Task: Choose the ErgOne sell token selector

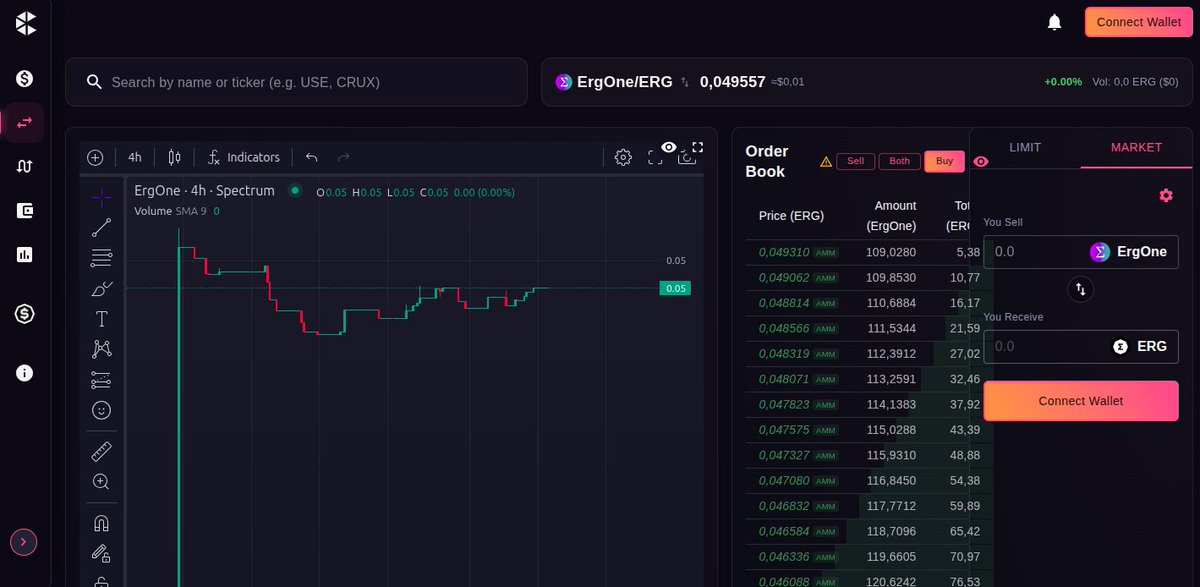Action: (x=1129, y=252)
